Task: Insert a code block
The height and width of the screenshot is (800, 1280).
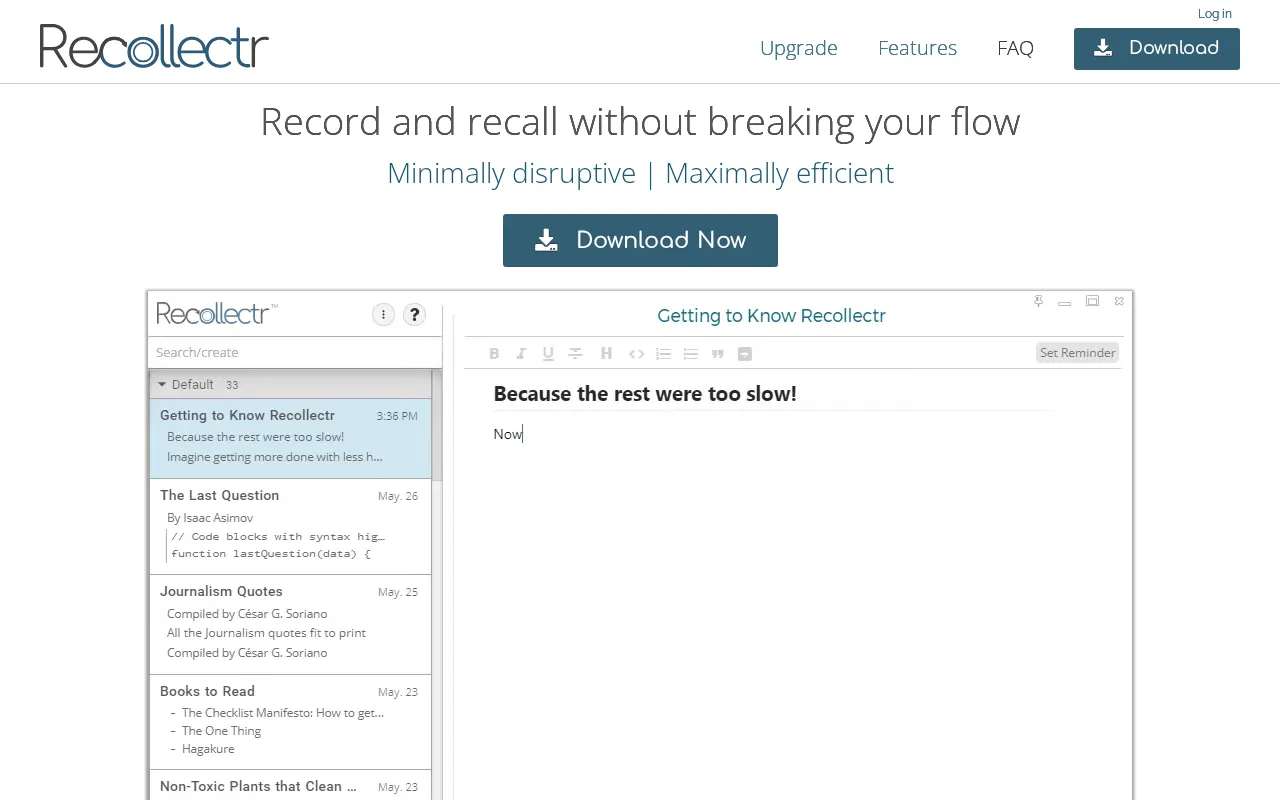Action: [636, 353]
